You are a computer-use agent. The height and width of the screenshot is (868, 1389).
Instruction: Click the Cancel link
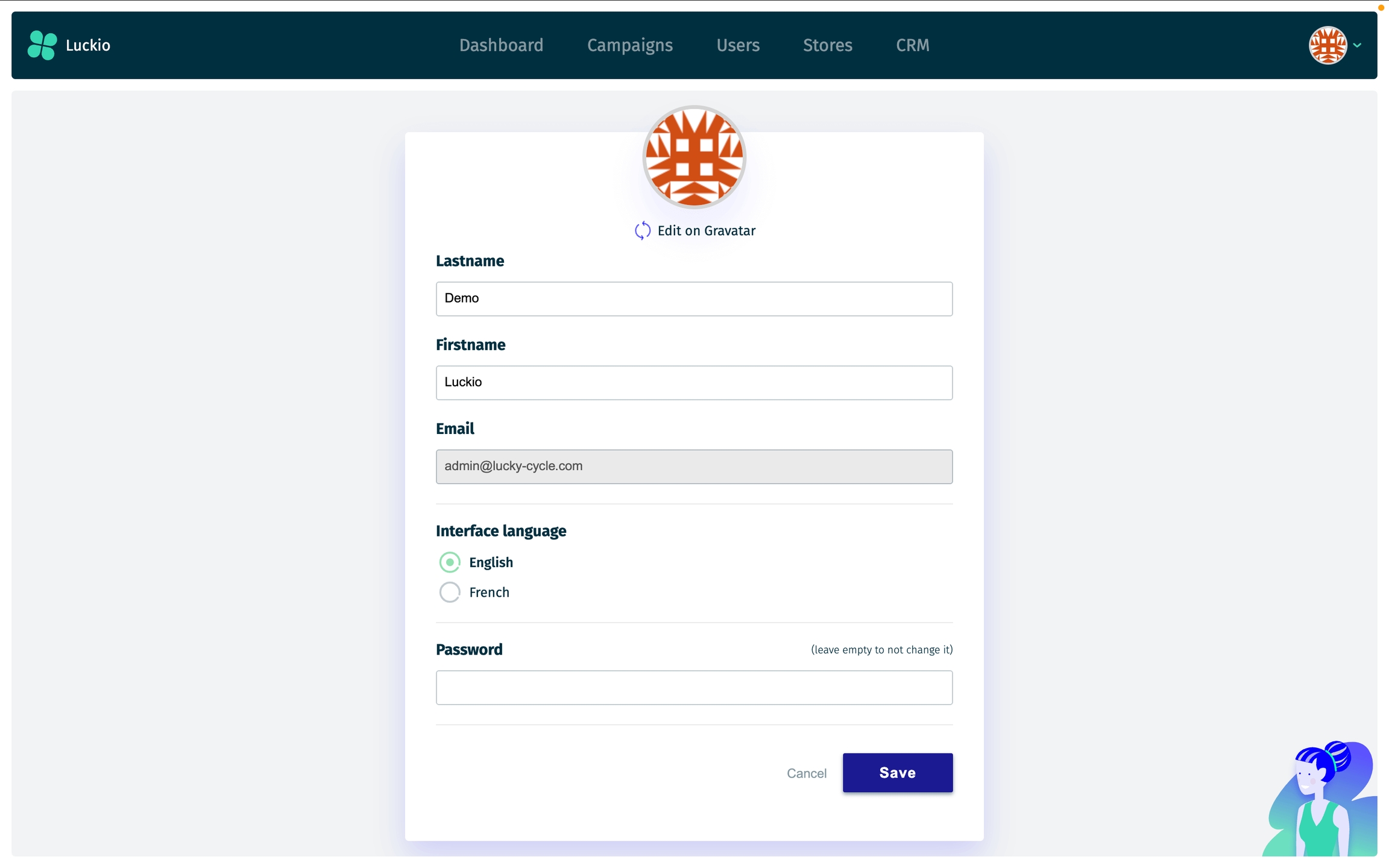[806, 773]
